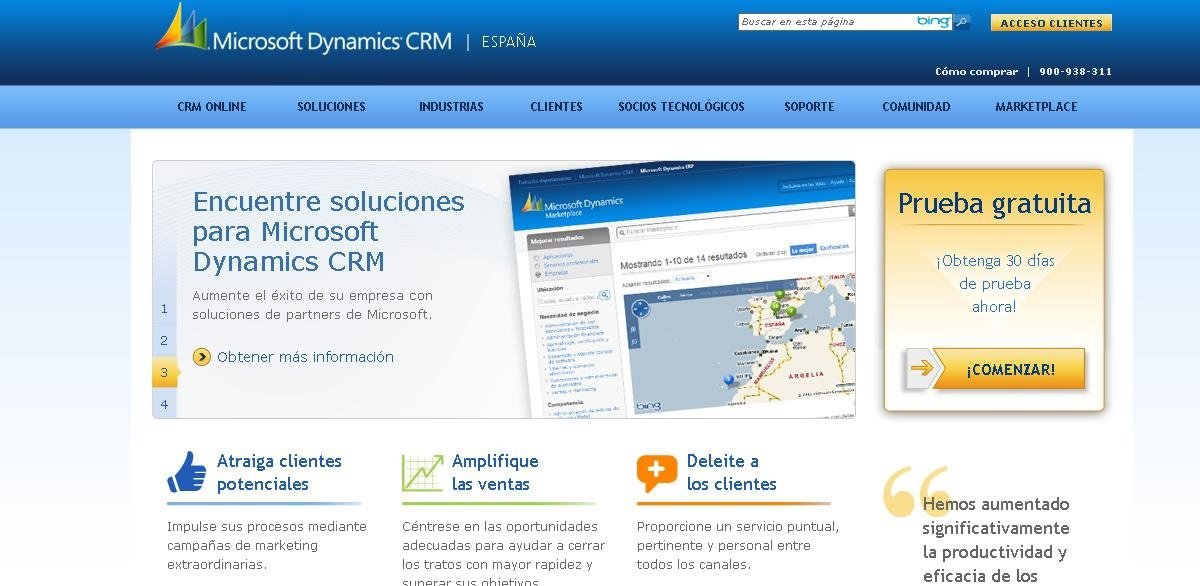The width and height of the screenshot is (1200, 586).
Task: Open the Soluciones navigation menu
Action: pyautogui.click(x=331, y=107)
